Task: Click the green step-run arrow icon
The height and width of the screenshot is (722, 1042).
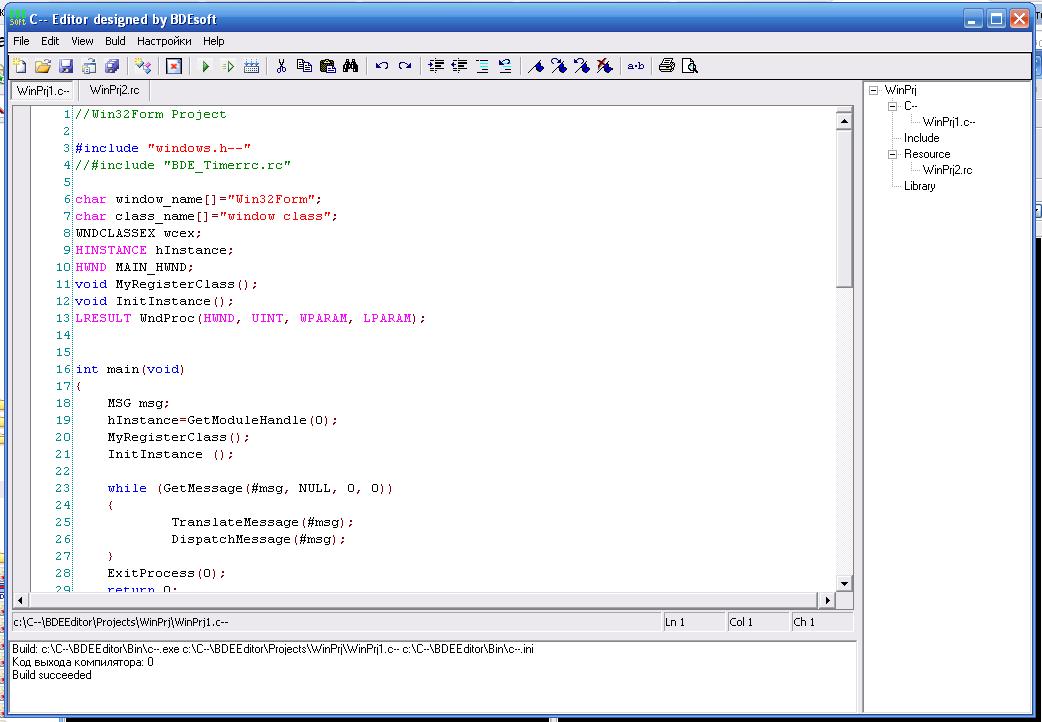Action: coord(228,66)
